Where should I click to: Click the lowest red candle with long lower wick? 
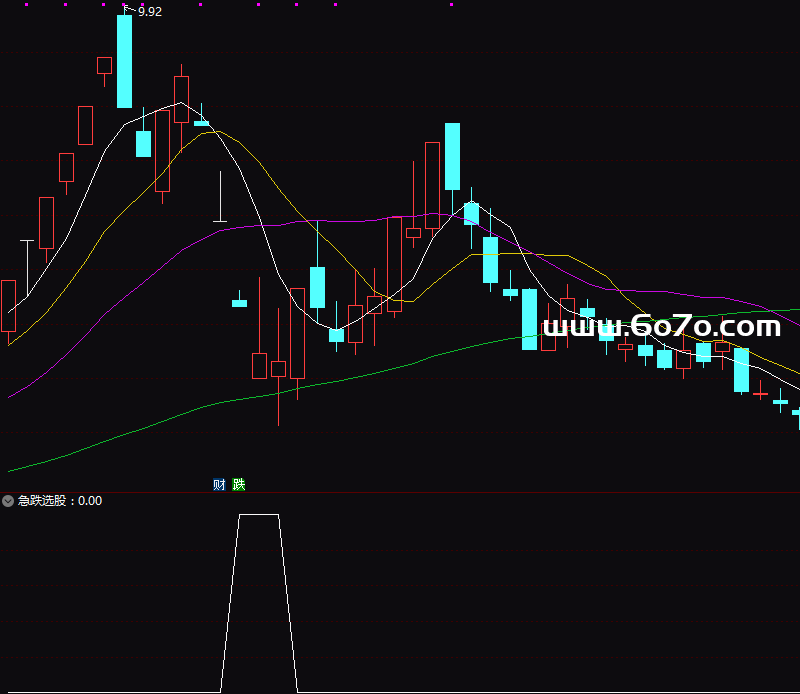tap(278, 369)
